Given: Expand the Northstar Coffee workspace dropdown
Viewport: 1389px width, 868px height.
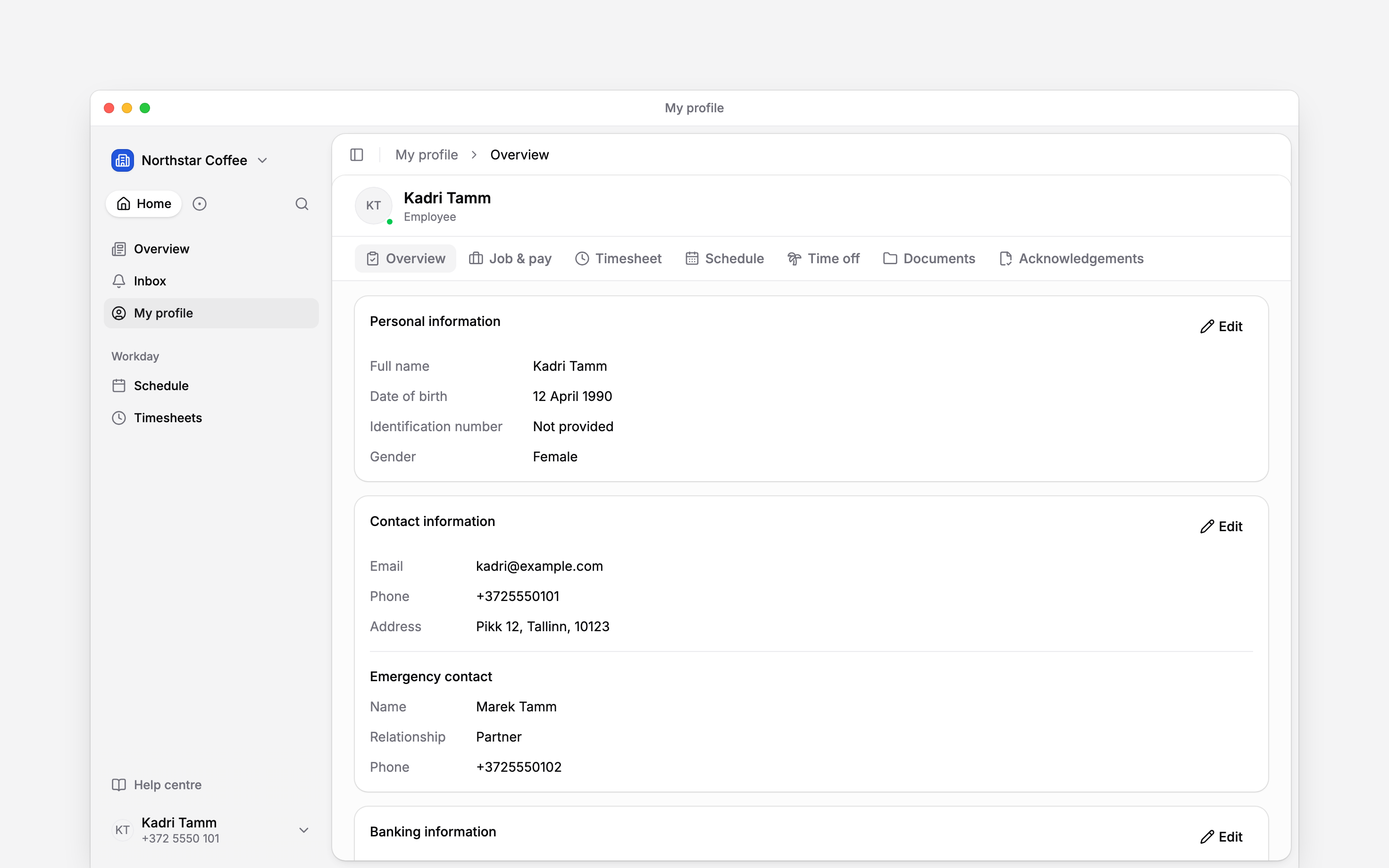Looking at the screenshot, I should coord(262,160).
